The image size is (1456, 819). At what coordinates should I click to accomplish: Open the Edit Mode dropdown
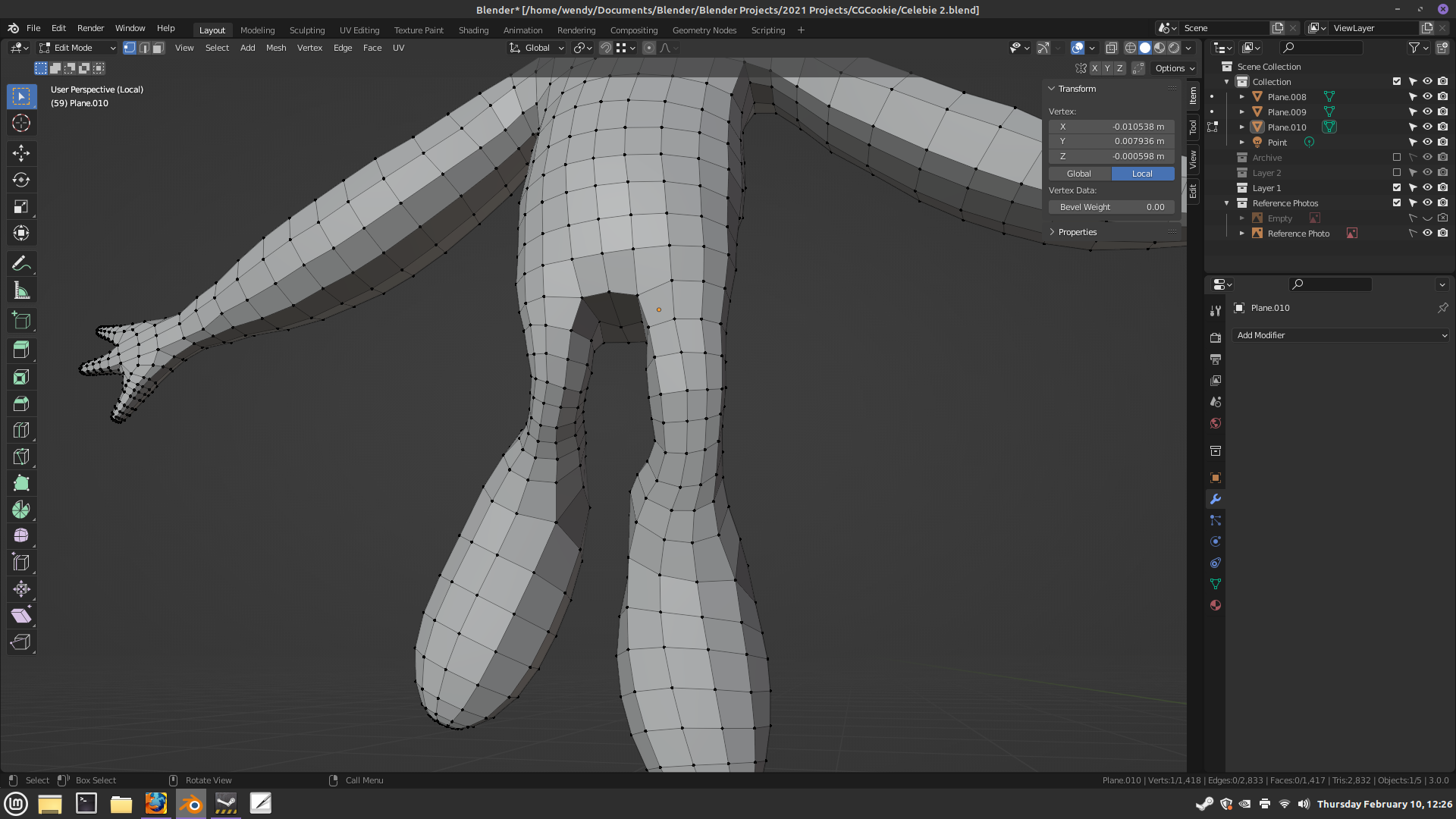[x=78, y=48]
